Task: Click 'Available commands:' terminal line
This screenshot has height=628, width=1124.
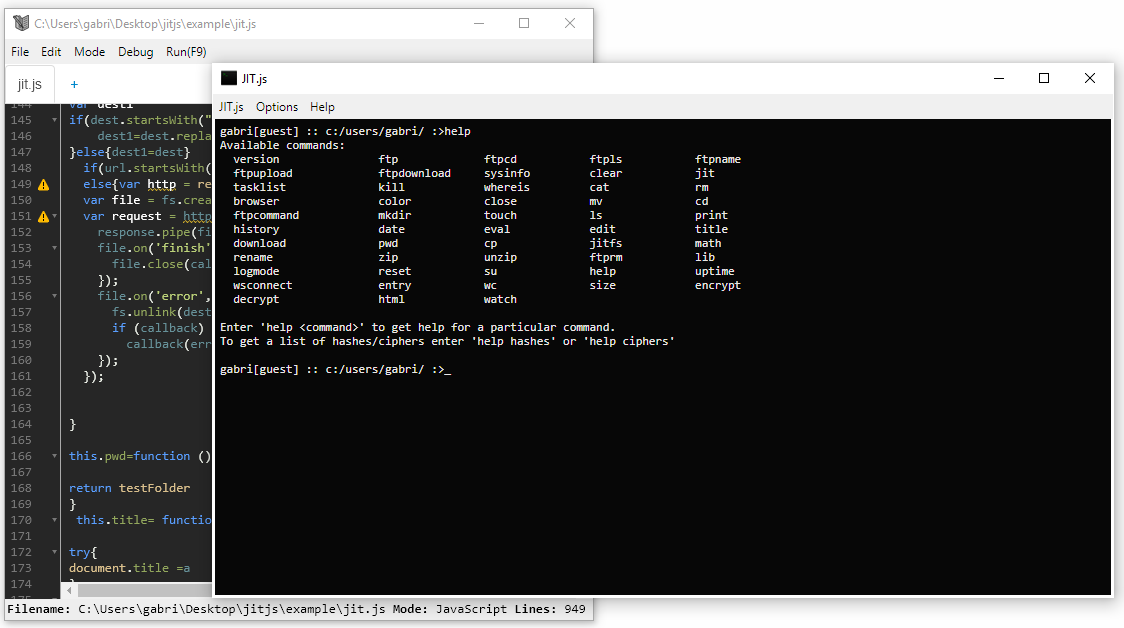Action: 282,146
